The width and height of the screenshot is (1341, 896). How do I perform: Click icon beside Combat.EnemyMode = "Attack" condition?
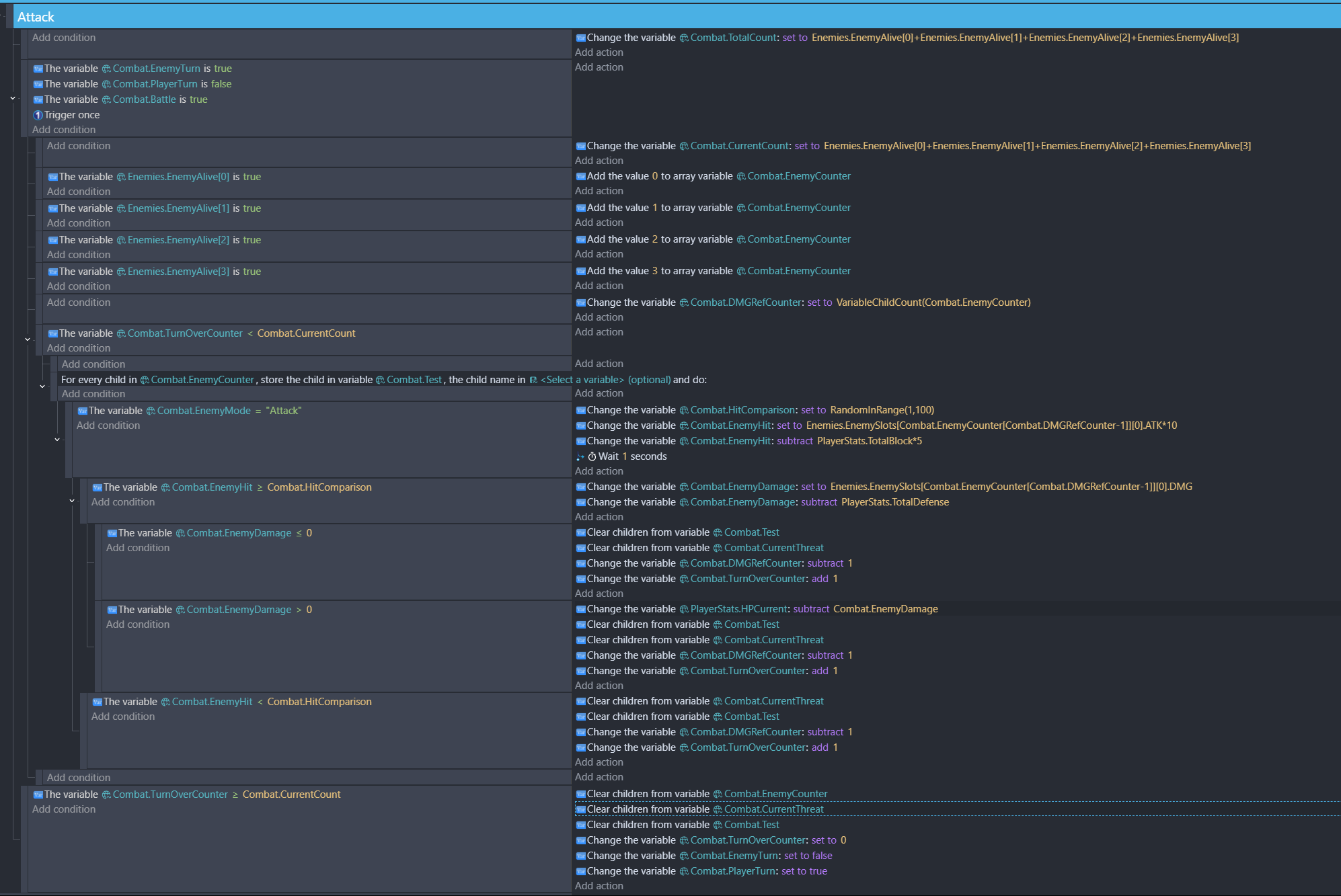point(83,411)
